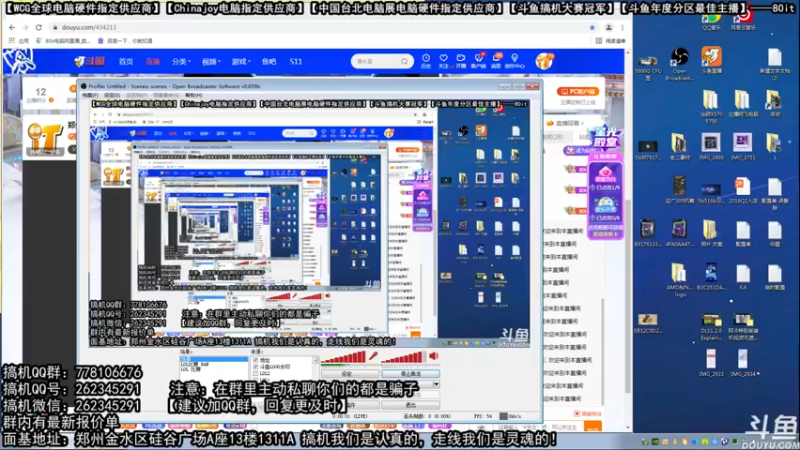Open the user avatar in the Douyu header

click(x=544, y=61)
